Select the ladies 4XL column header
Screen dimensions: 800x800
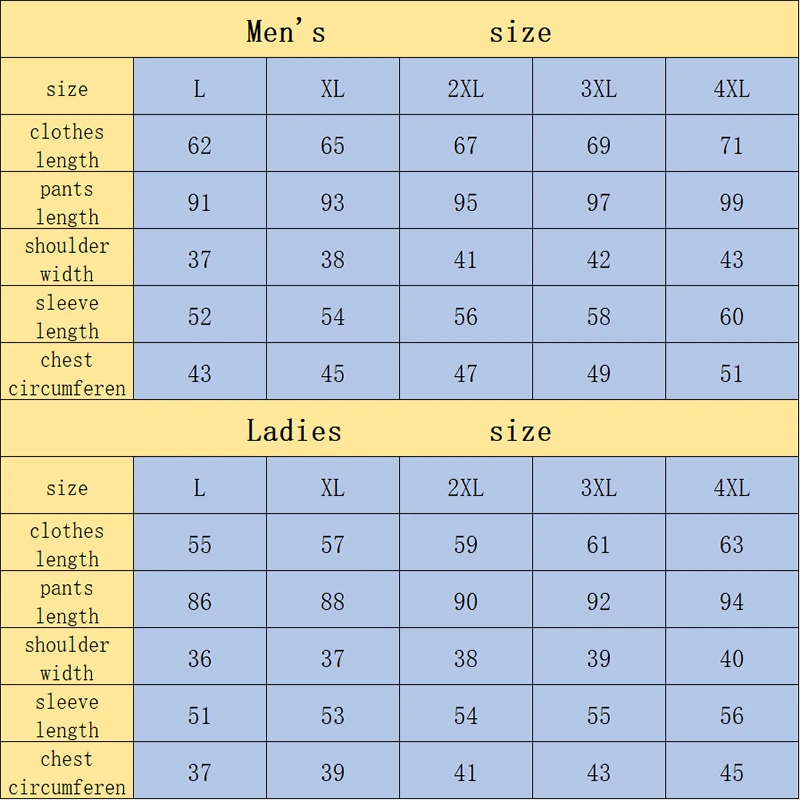pyautogui.click(x=732, y=488)
